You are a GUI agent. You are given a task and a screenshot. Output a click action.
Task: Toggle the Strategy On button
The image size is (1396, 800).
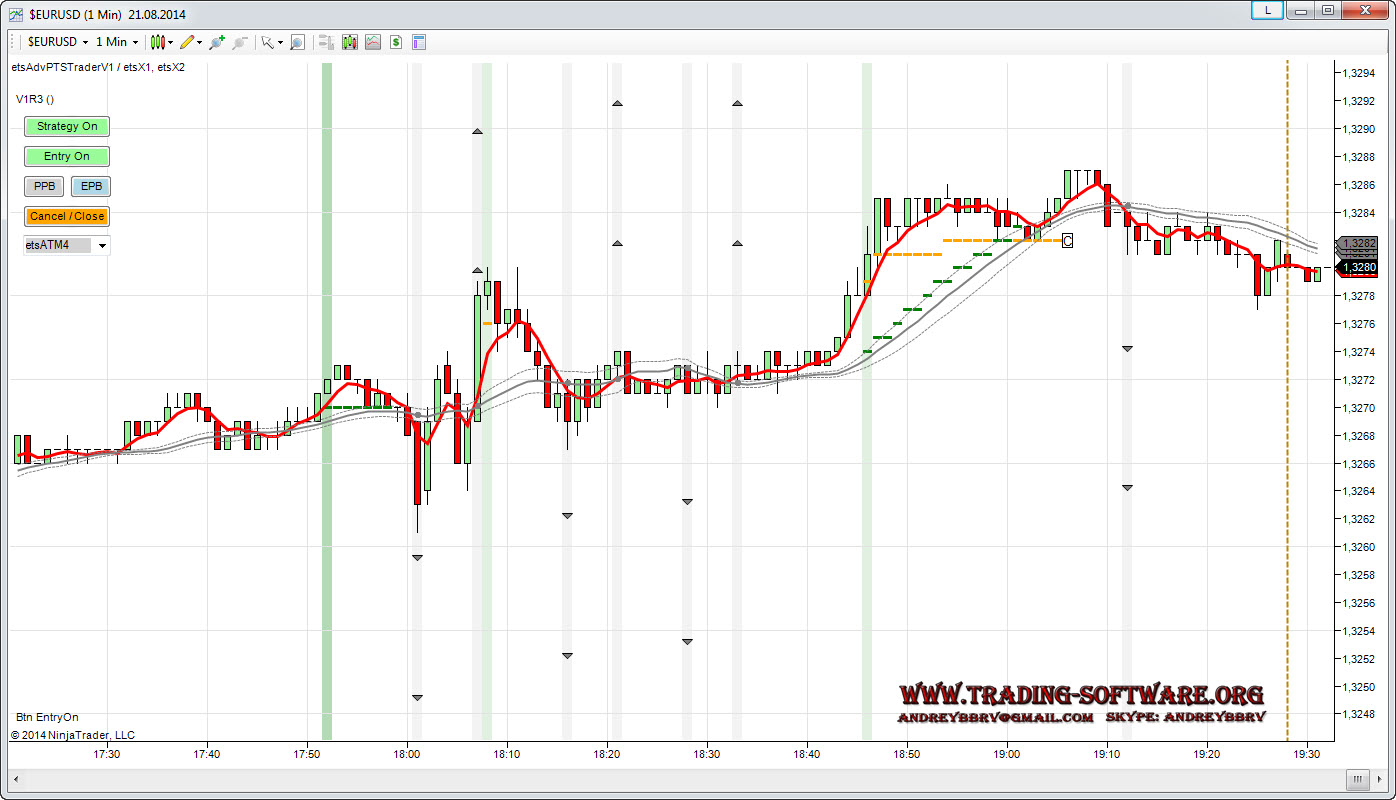click(x=67, y=126)
